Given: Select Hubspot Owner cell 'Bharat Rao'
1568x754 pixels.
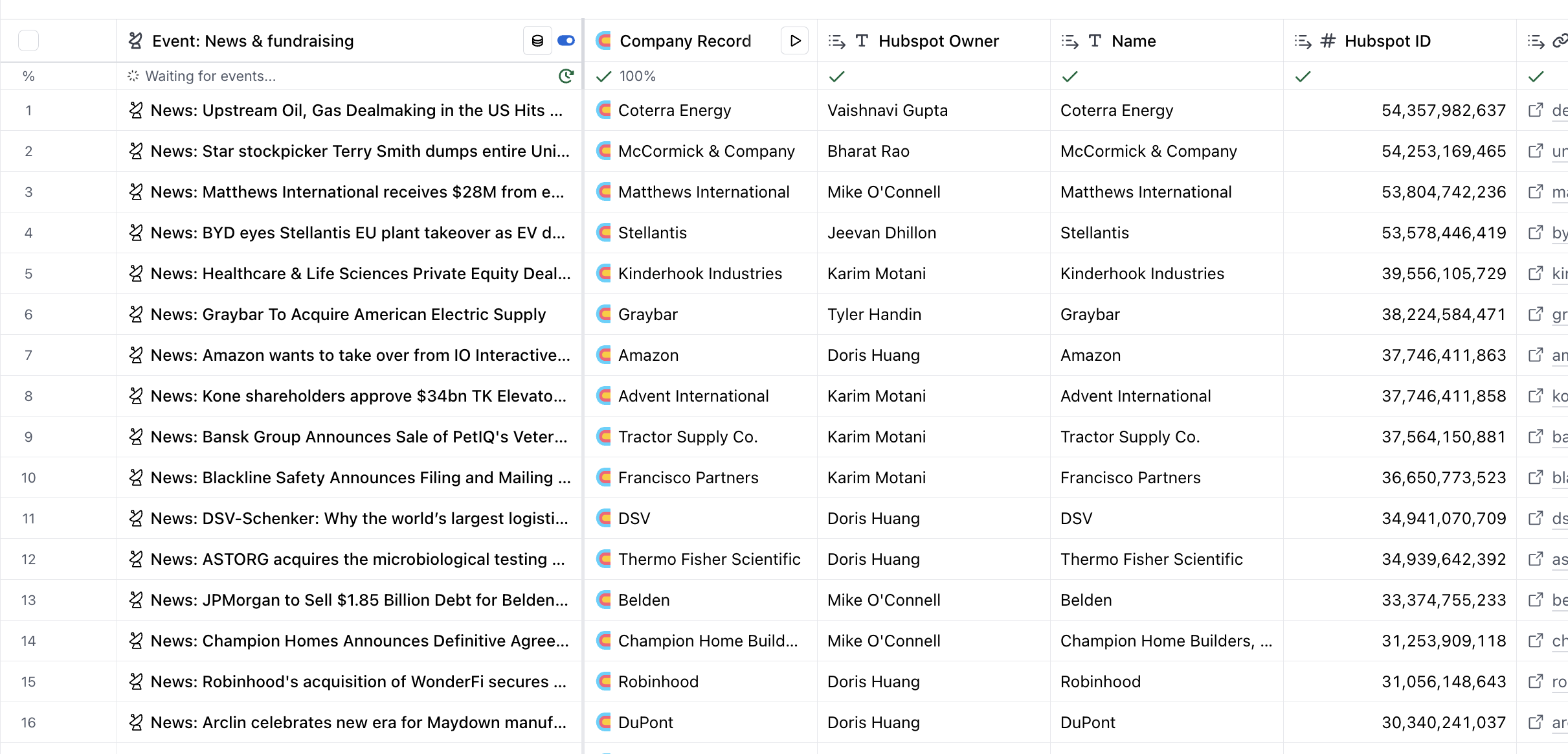Looking at the screenshot, I should [934, 151].
